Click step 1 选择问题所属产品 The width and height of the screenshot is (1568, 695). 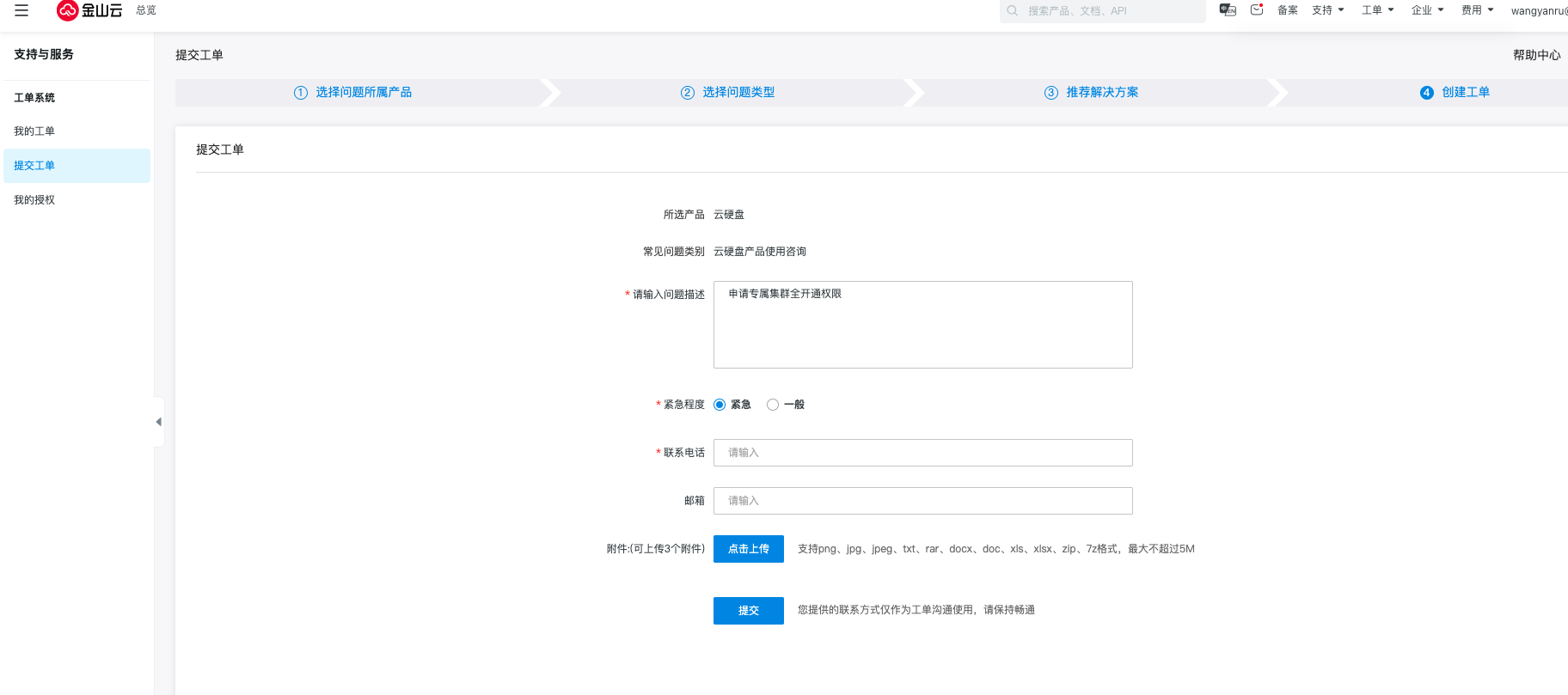pos(353,93)
